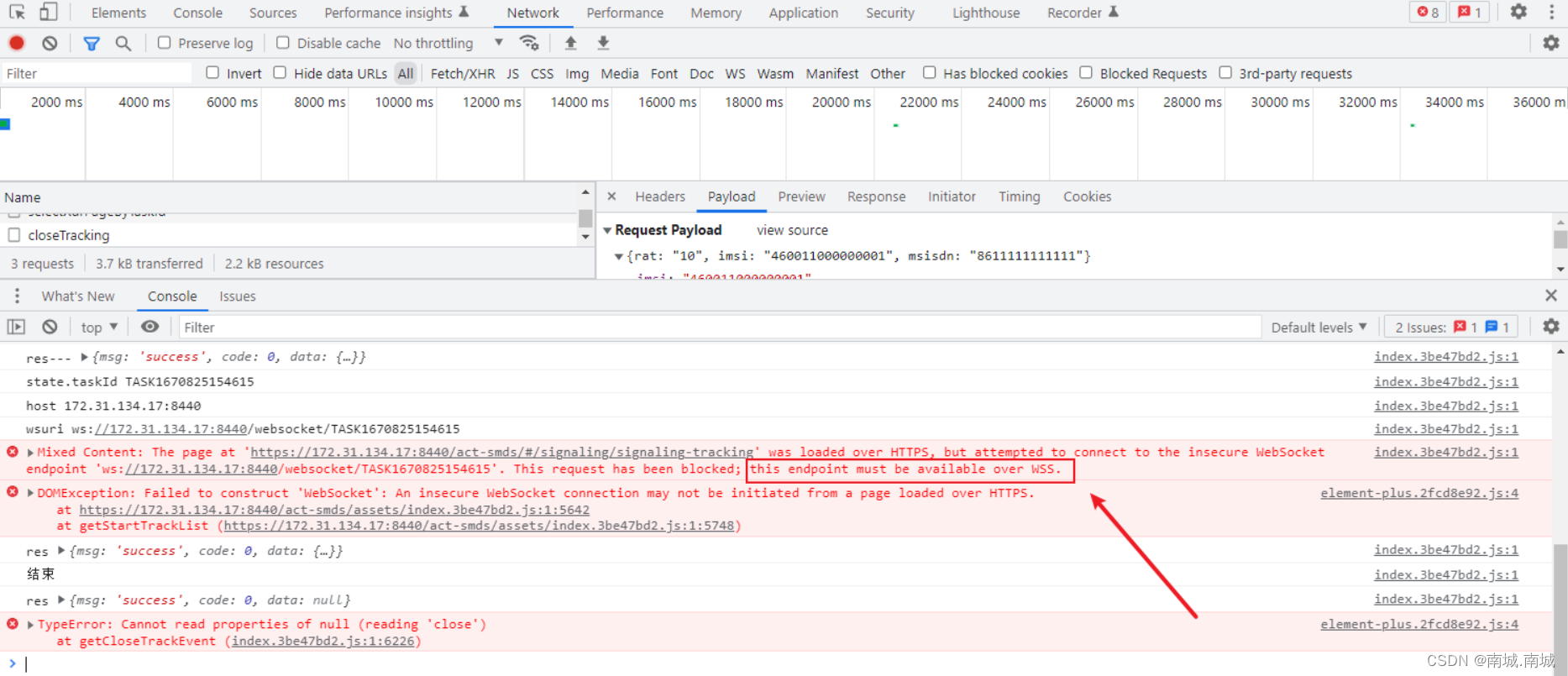Viewport: 1568px width, 676px height.
Task: Collapse the rat/imsi payload object
Action: click(619, 256)
